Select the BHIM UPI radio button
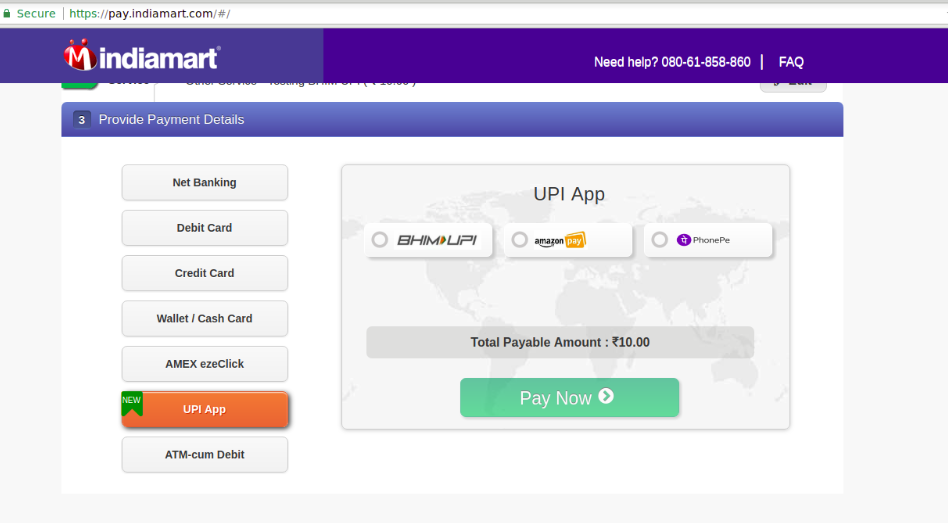948x523 pixels. click(380, 240)
